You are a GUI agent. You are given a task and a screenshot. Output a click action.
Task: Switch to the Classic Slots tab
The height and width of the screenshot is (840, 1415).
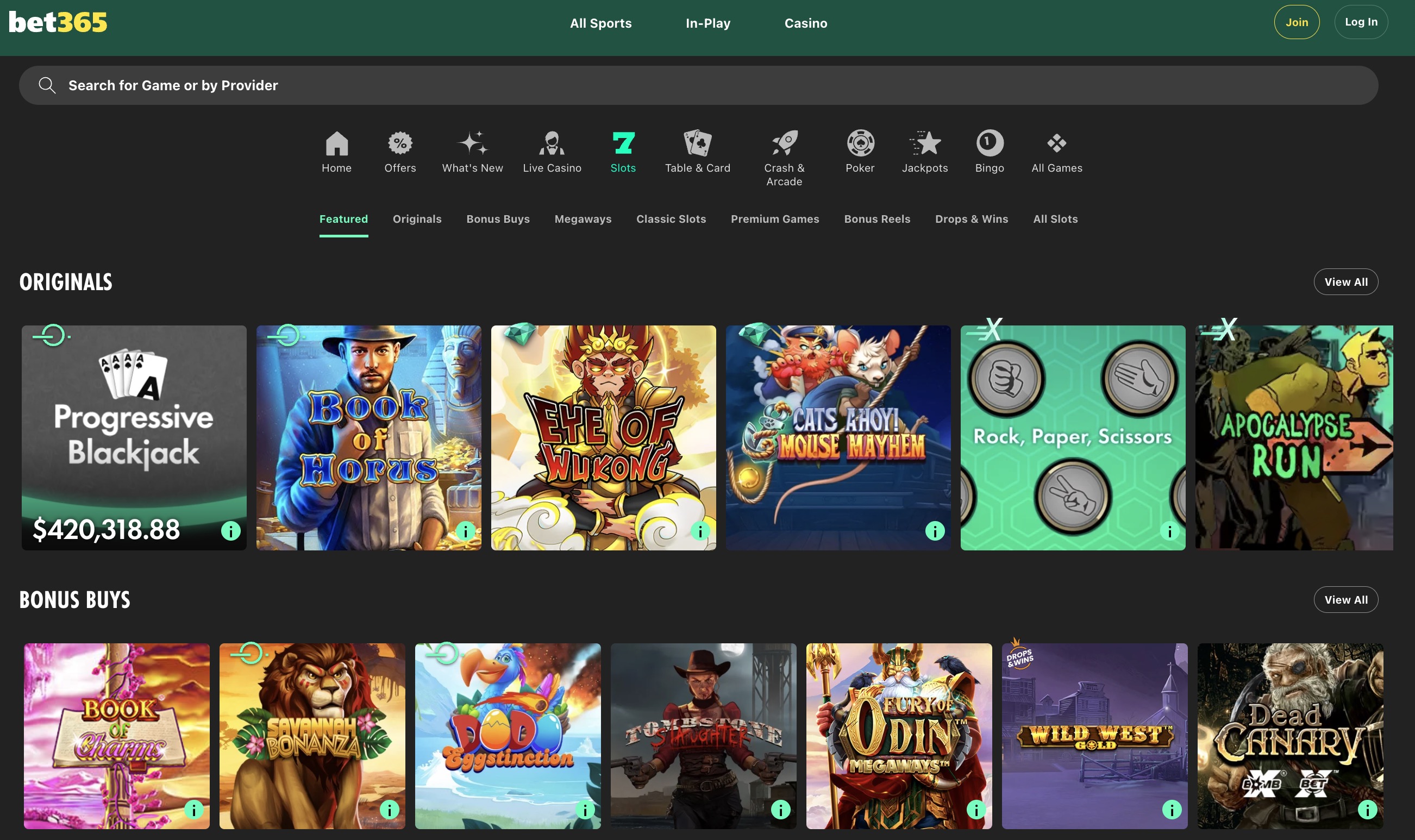tap(671, 219)
